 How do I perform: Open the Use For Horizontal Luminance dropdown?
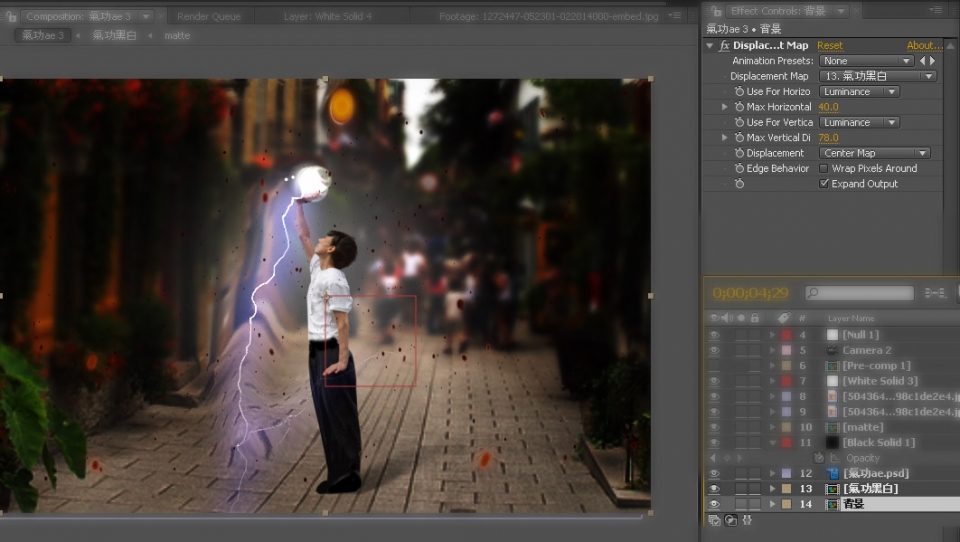pyautogui.click(x=859, y=92)
